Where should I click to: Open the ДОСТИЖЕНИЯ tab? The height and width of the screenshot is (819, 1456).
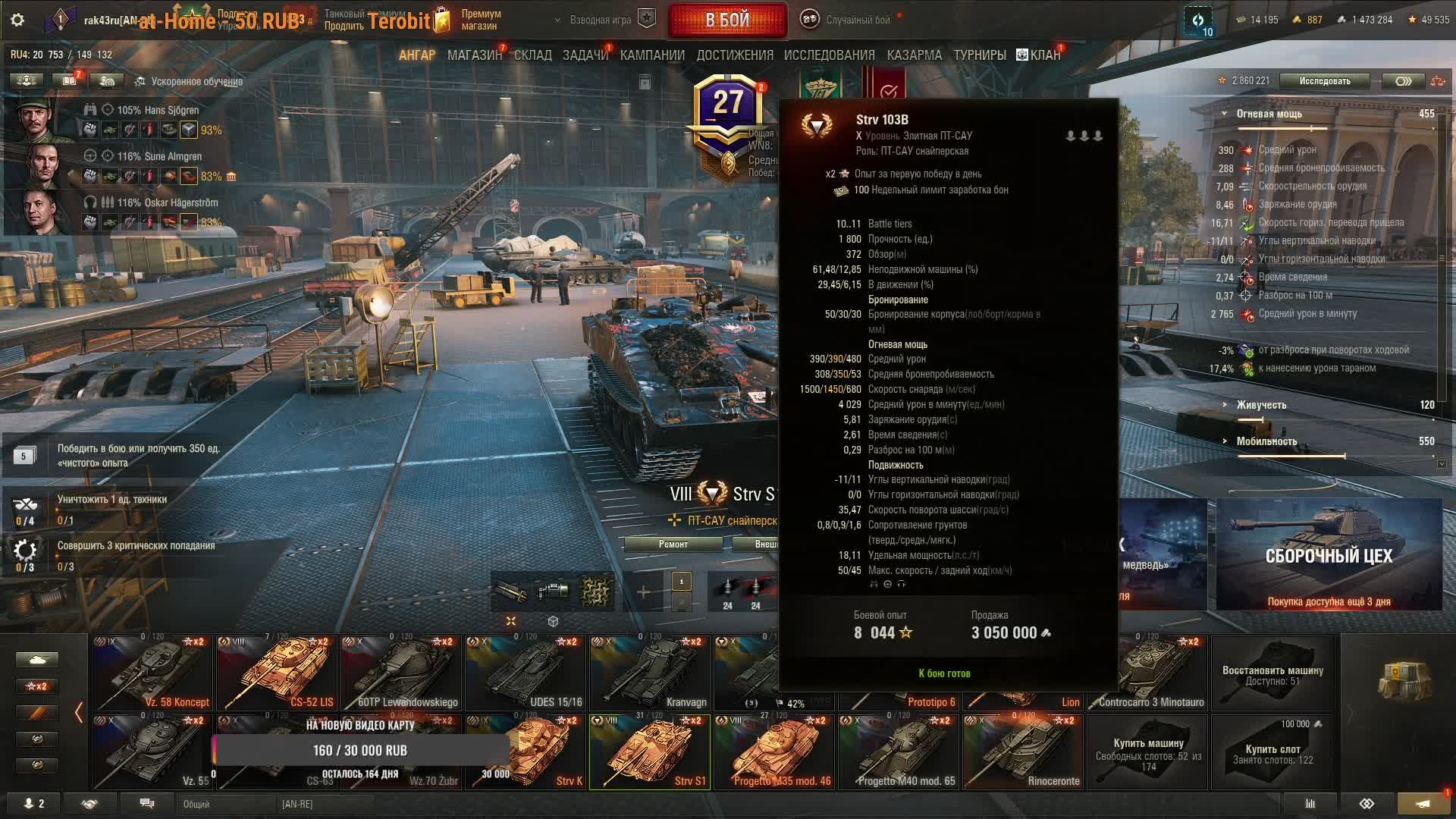point(735,55)
